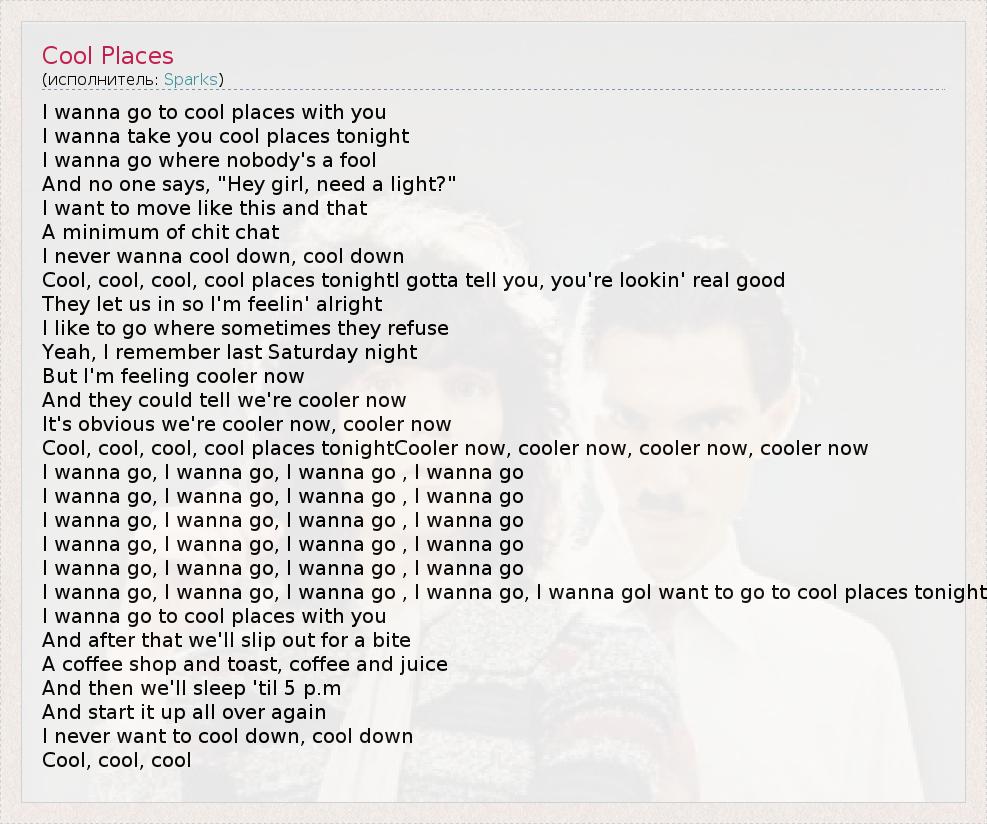Click "And they could tell we're cooler now"
The height and width of the screenshot is (824, 987).
click(x=224, y=400)
